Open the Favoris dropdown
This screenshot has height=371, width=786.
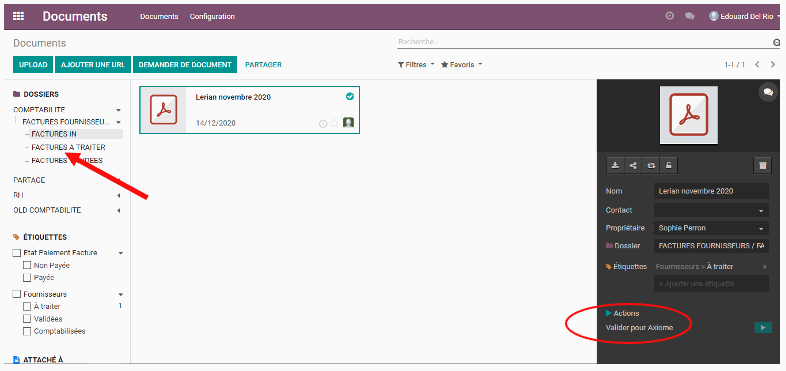coord(461,65)
